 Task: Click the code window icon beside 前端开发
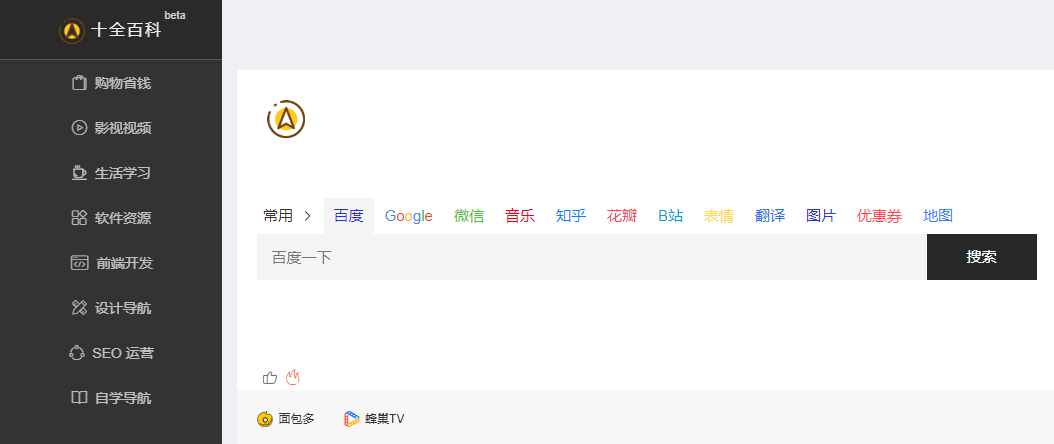coord(79,263)
